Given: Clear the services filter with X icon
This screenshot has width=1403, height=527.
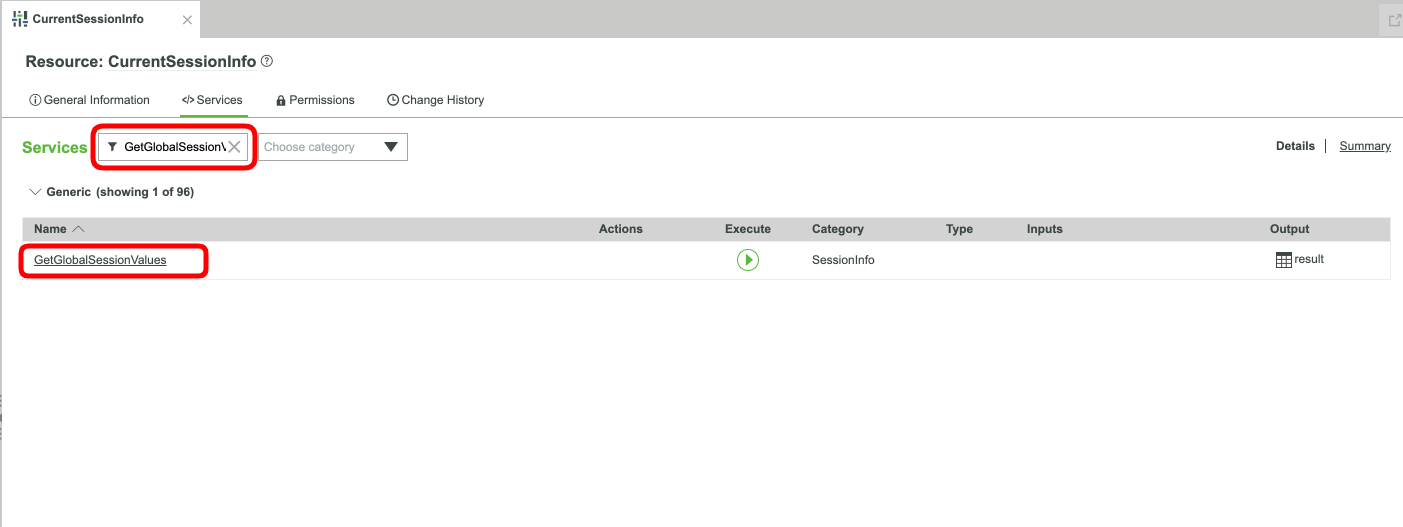Looking at the screenshot, I should pyautogui.click(x=234, y=147).
